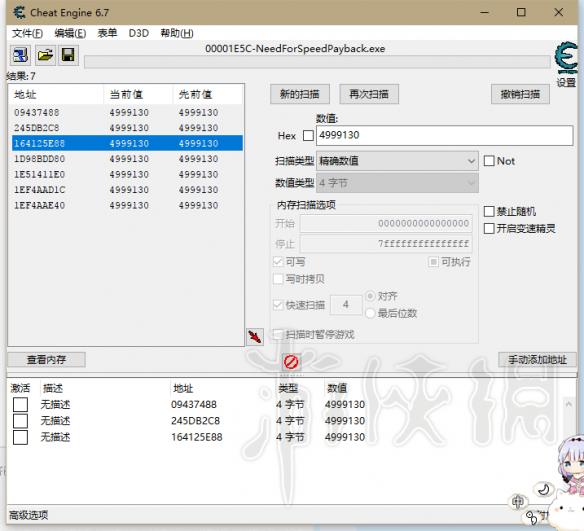
Task: Click the fast scan alignment value field
Action: (x=346, y=305)
